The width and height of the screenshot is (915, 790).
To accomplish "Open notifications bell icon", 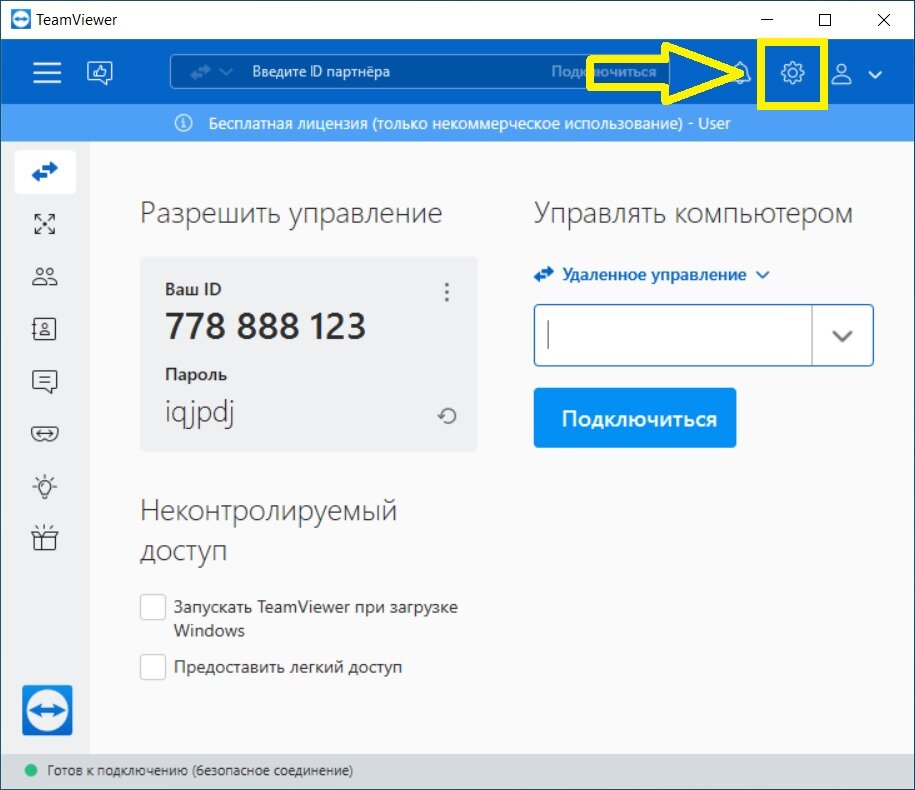I will pyautogui.click(x=741, y=73).
